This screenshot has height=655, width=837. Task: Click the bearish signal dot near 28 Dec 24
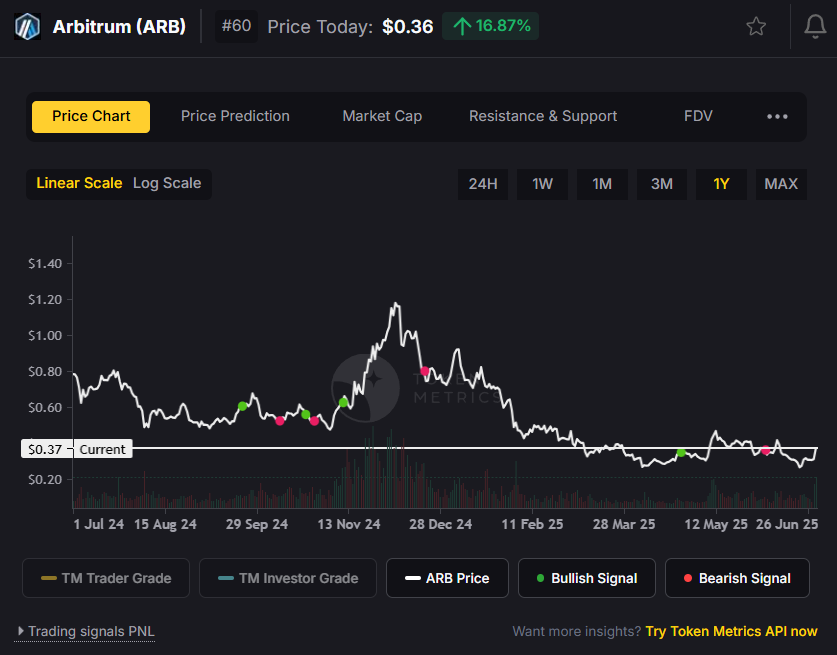(x=424, y=371)
